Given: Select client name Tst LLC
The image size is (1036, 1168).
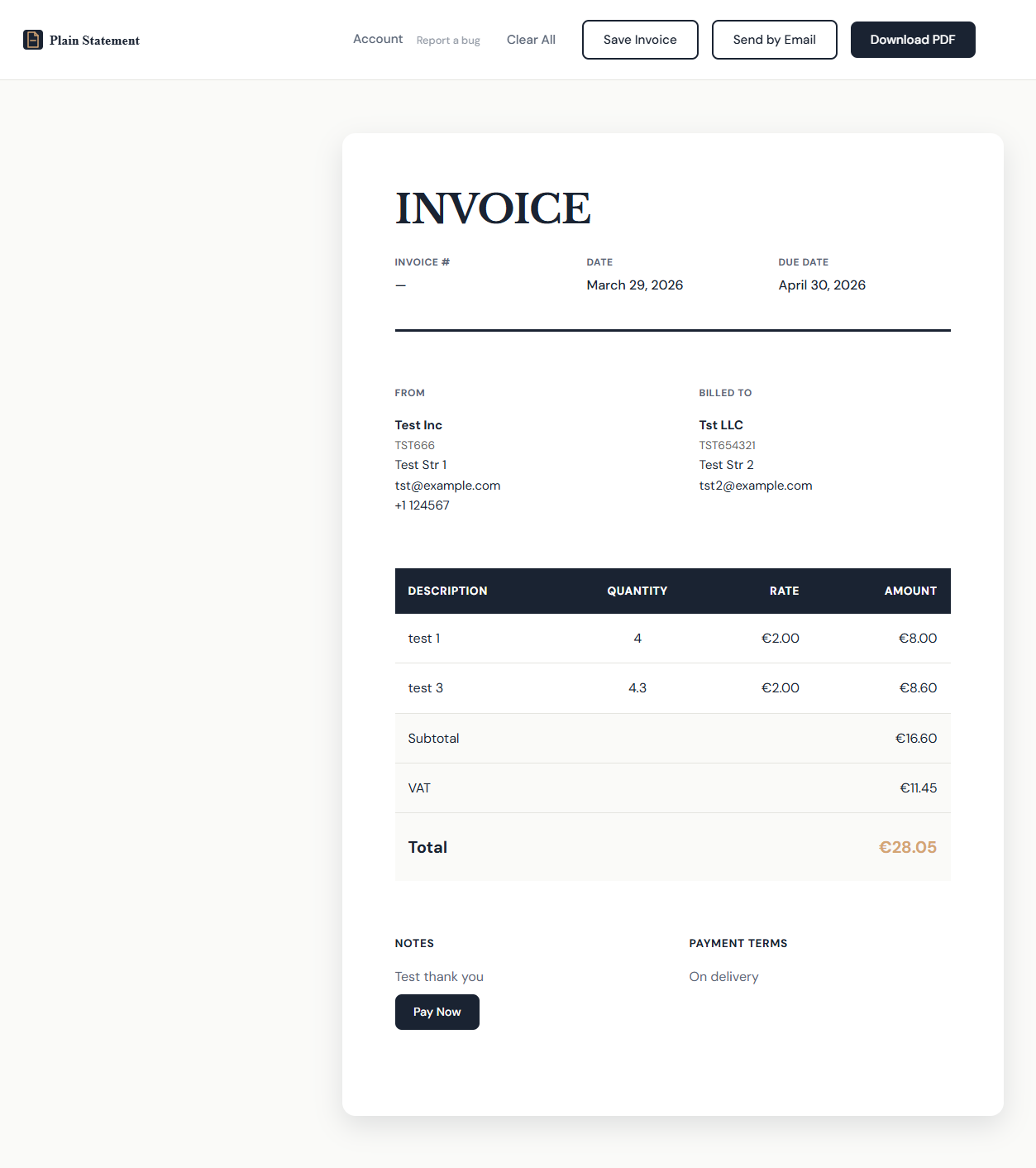Looking at the screenshot, I should [721, 425].
